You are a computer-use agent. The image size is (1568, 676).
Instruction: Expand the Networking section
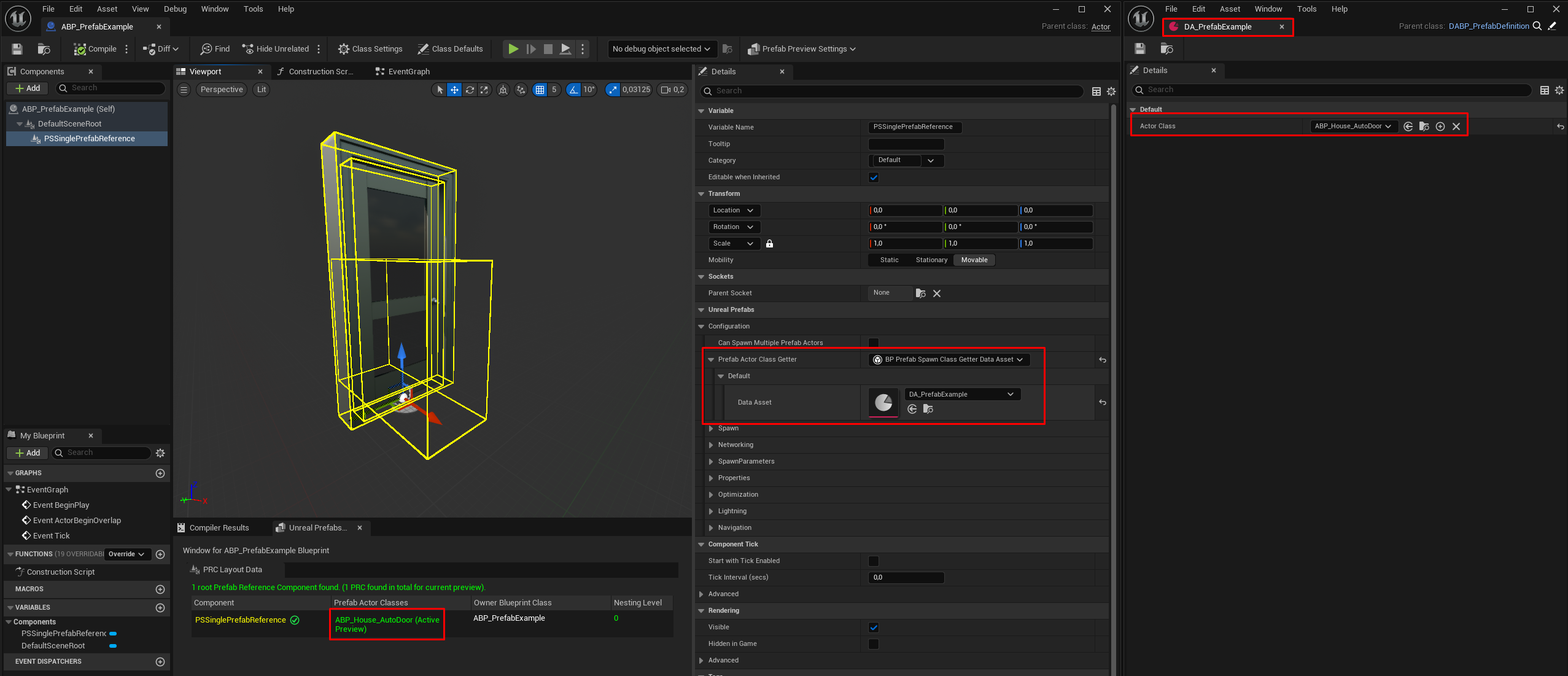point(712,445)
